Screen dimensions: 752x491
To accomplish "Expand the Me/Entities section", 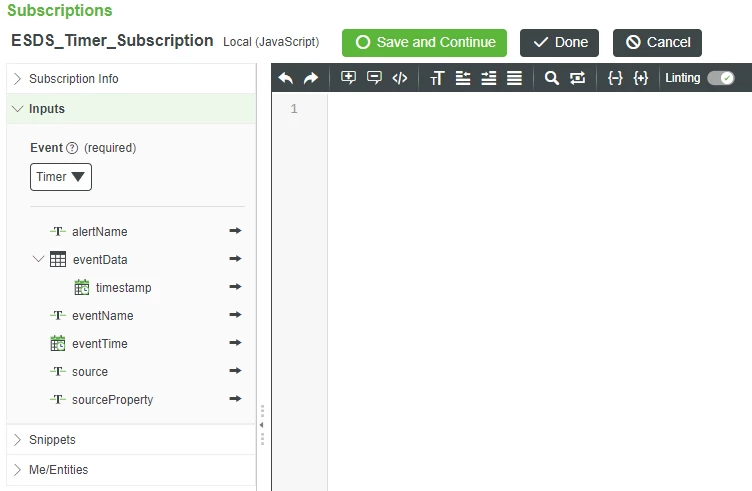I will tap(131, 470).
